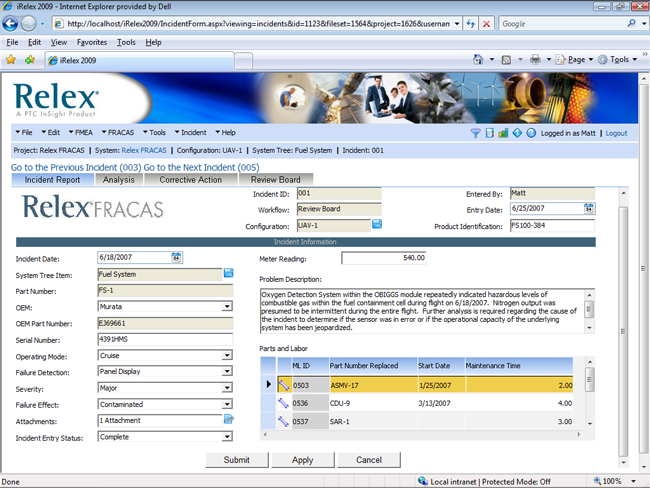This screenshot has width=650, height=488.
Task: Switch to the Review Board tab
Action: 276,180
